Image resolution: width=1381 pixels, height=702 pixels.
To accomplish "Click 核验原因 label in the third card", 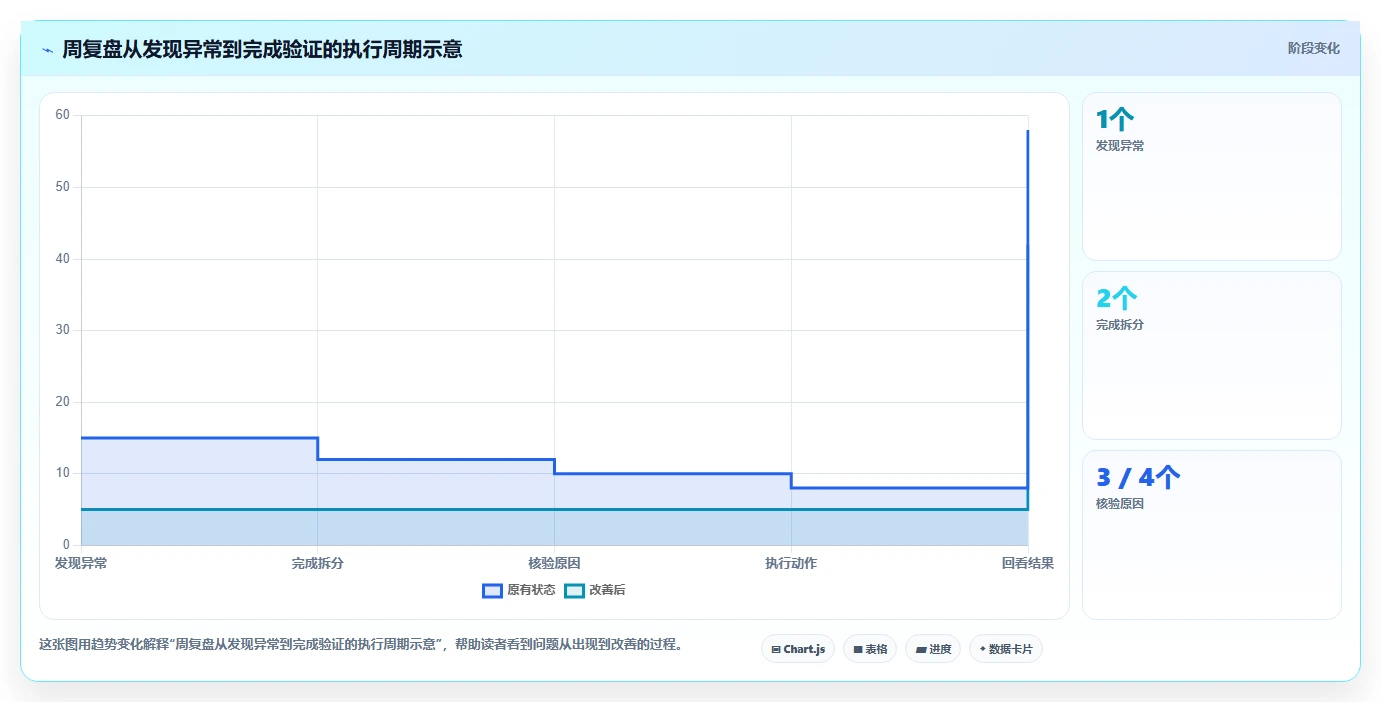I will pos(1120,504).
